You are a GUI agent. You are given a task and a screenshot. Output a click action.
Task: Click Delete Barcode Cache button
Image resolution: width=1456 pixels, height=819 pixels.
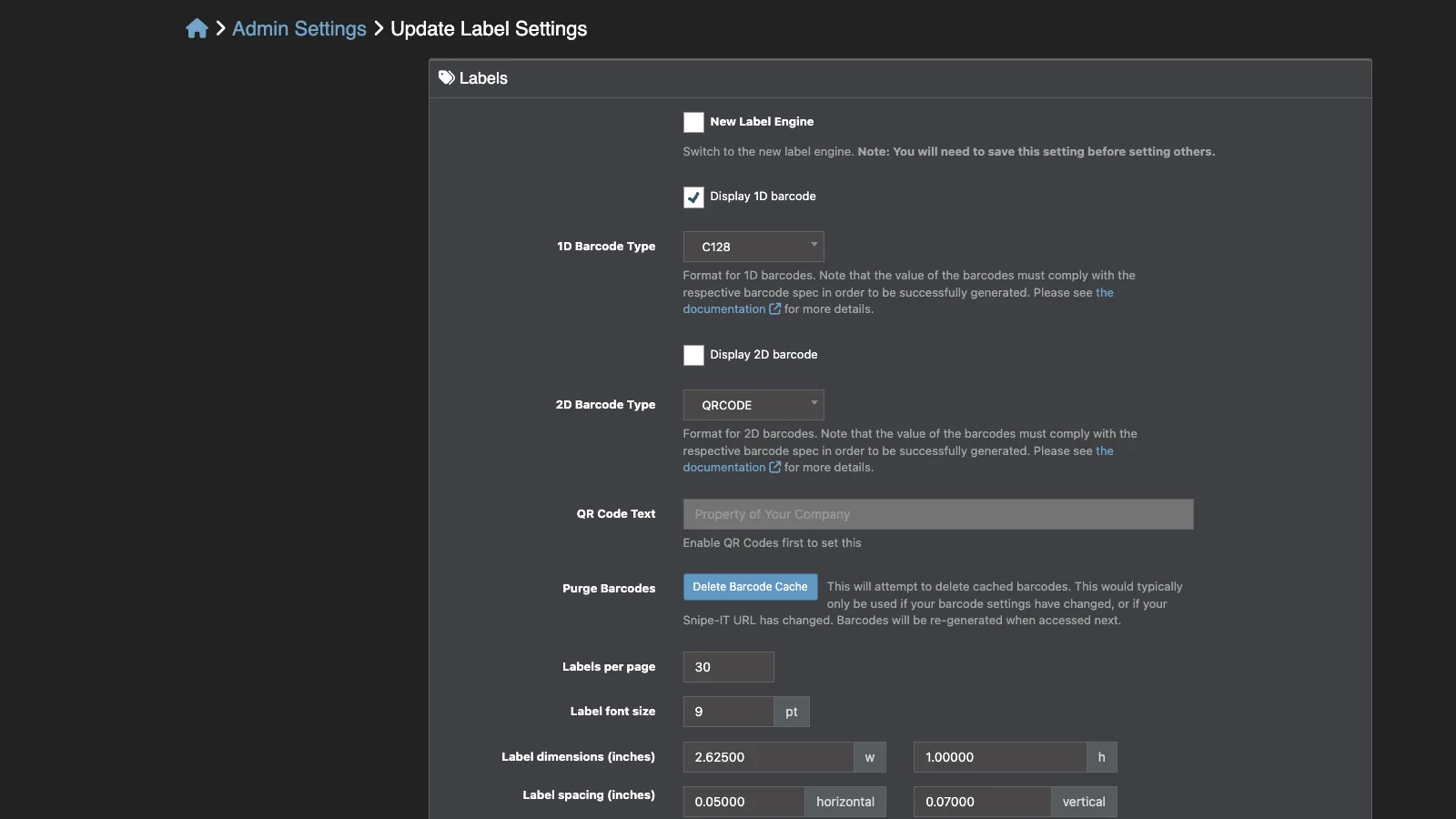(x=751, y=587)
